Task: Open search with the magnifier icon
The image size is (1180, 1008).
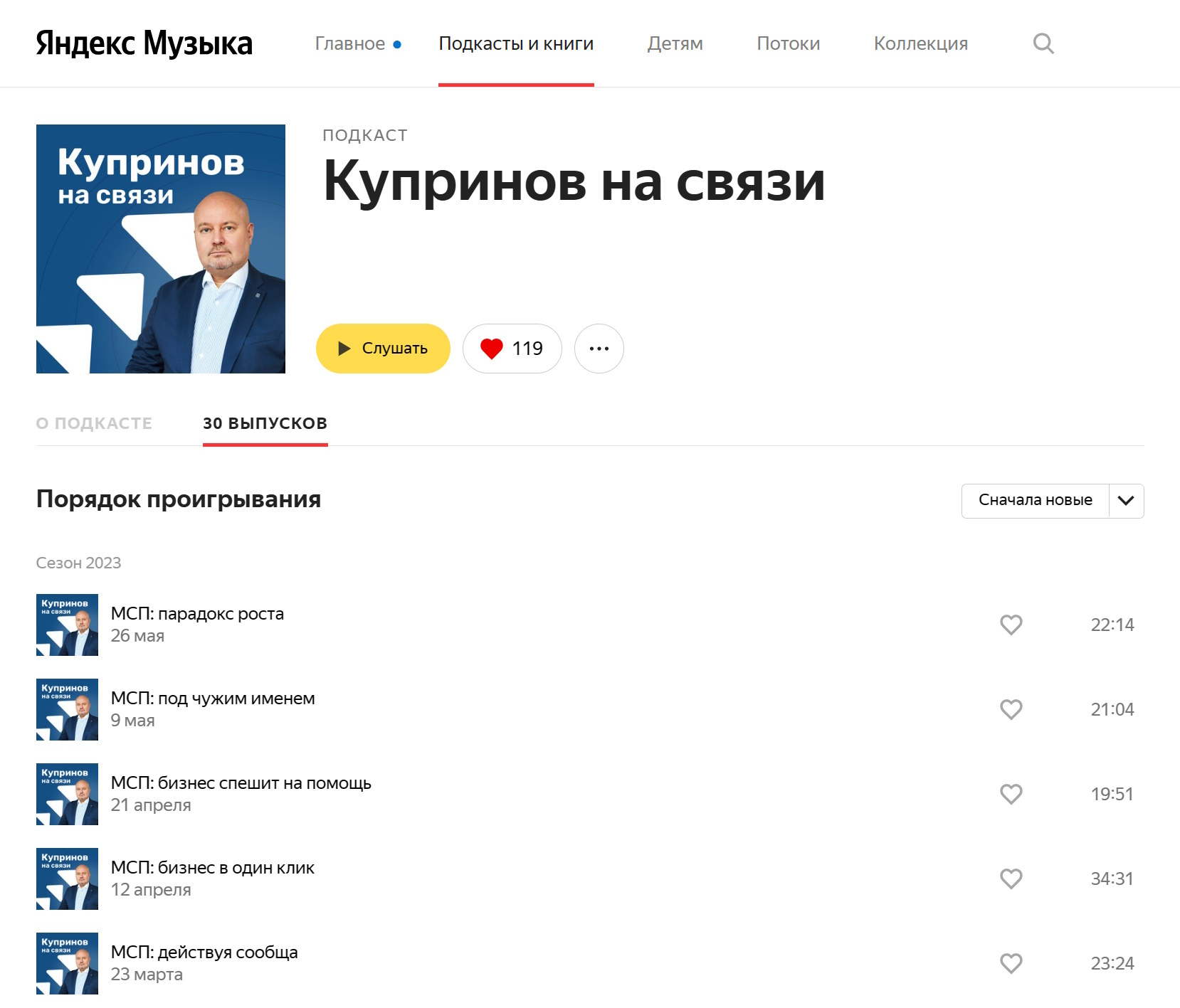Action: point(1043,43)
